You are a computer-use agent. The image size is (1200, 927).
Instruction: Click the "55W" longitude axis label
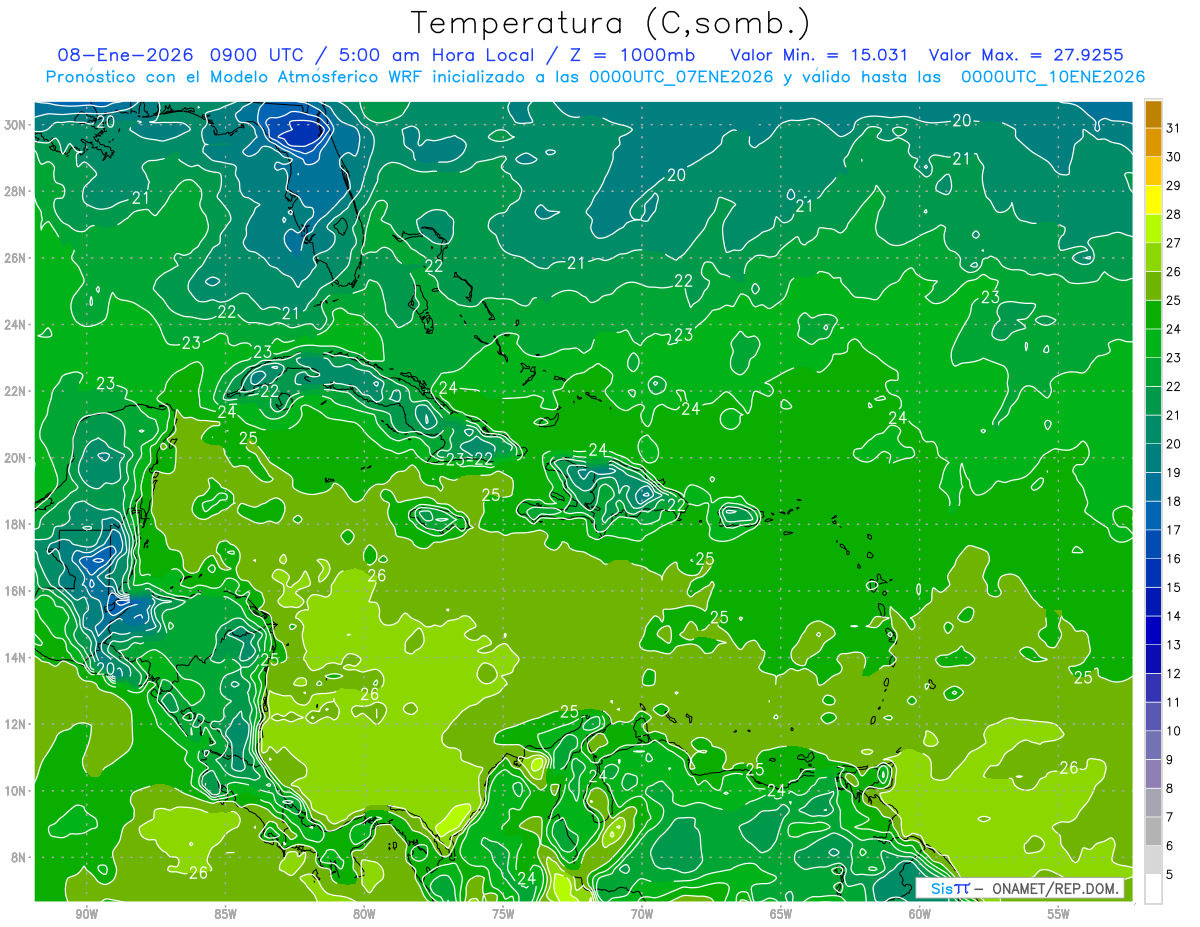pyautogui.click(x=1058, y=914)
